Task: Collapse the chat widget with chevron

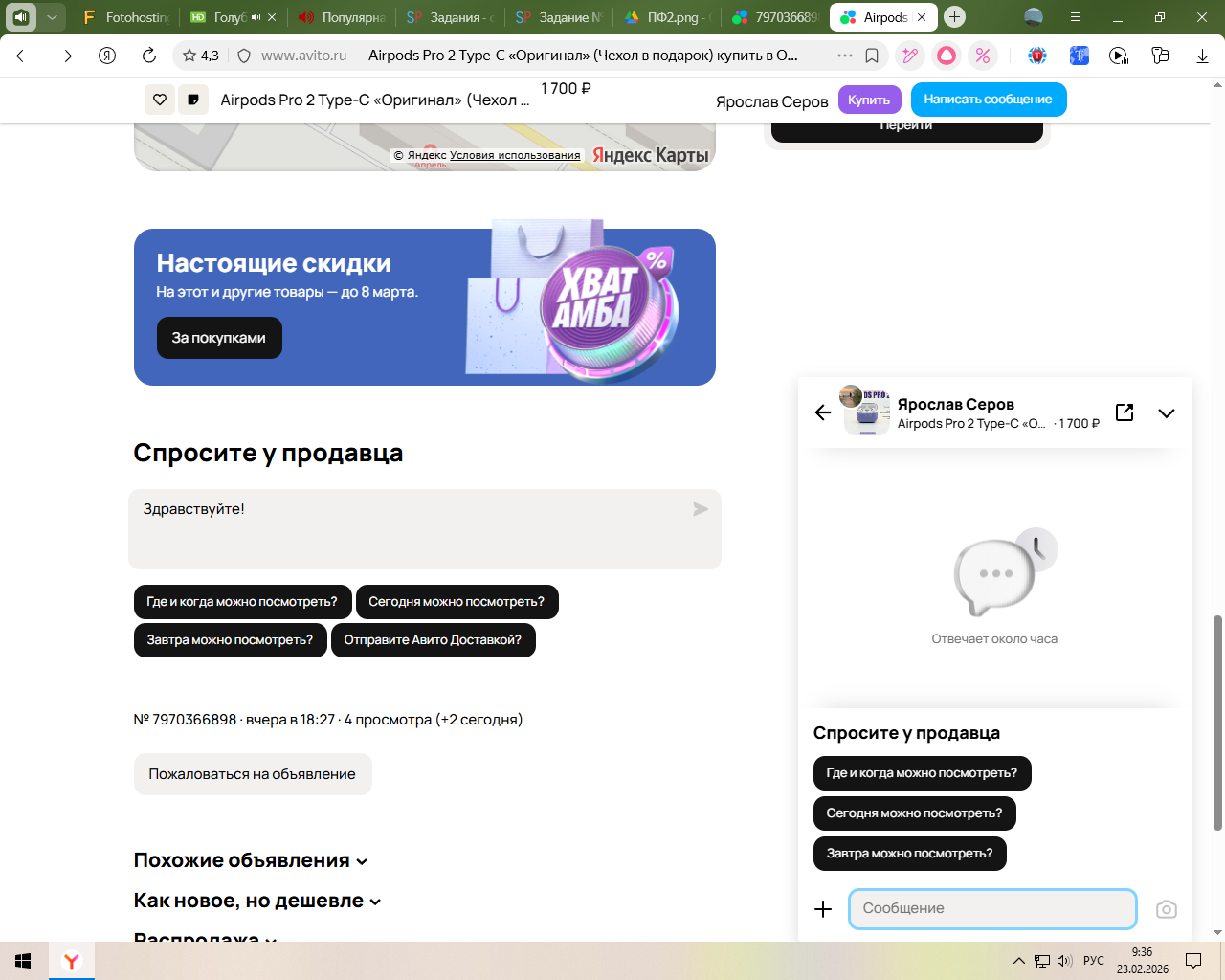Action: click(1166, 413)
